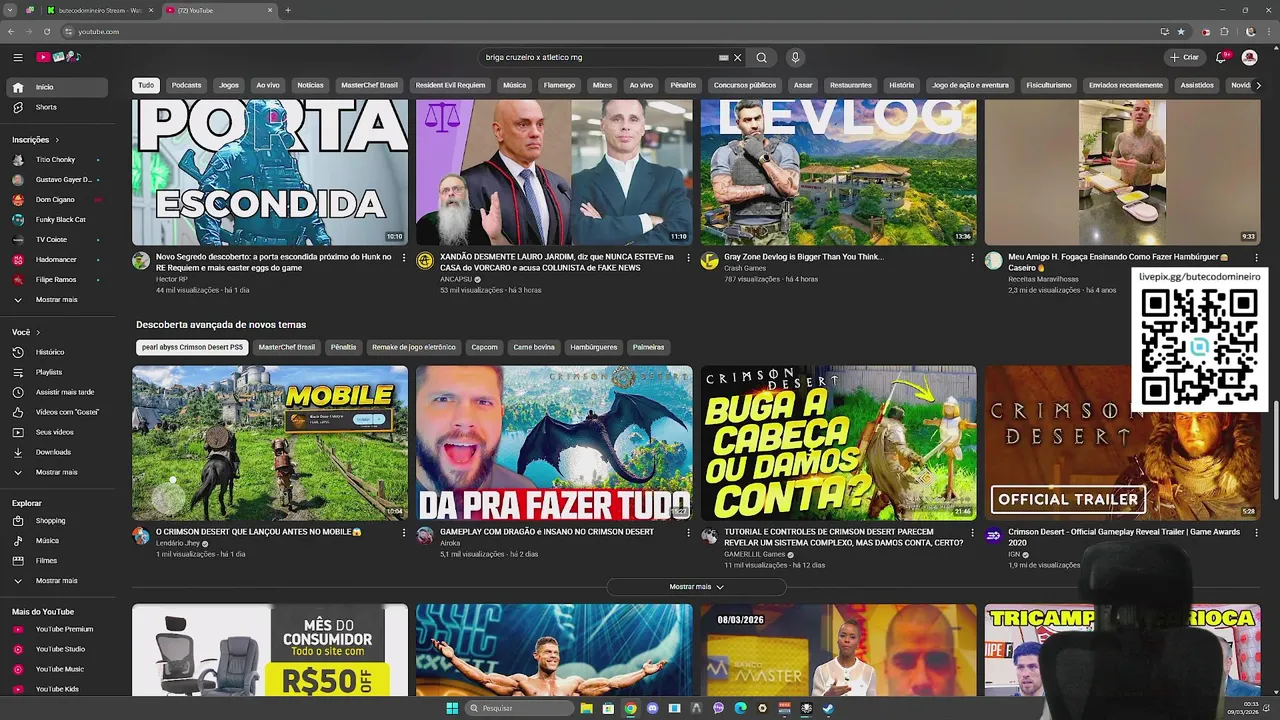
Task: Open the account avatar menu
Action: [x=1249, y=57]
